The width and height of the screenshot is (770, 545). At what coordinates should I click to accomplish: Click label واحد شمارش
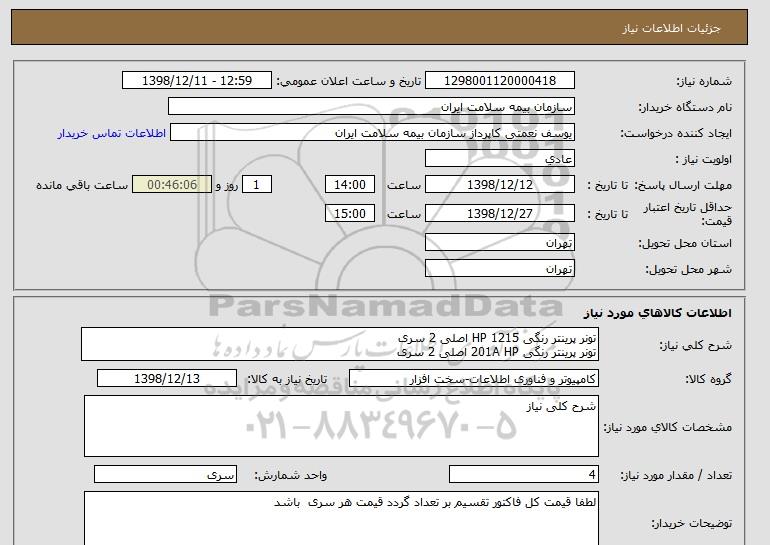(x=291, y=475)
